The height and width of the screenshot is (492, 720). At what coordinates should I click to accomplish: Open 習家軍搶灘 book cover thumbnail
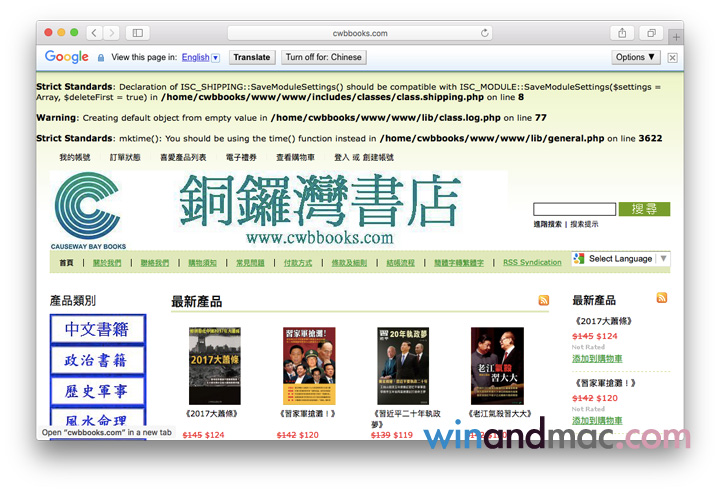(x=309, y=366)
